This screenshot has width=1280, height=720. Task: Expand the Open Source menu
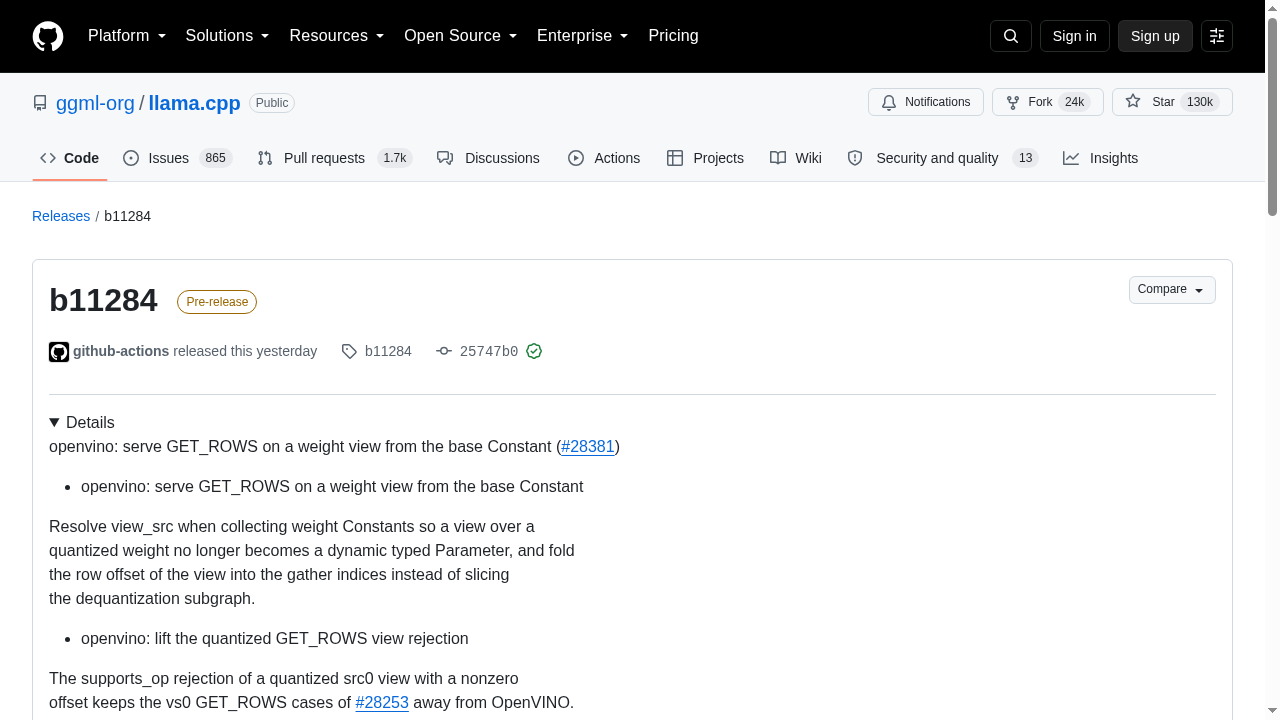click(461, 36)
